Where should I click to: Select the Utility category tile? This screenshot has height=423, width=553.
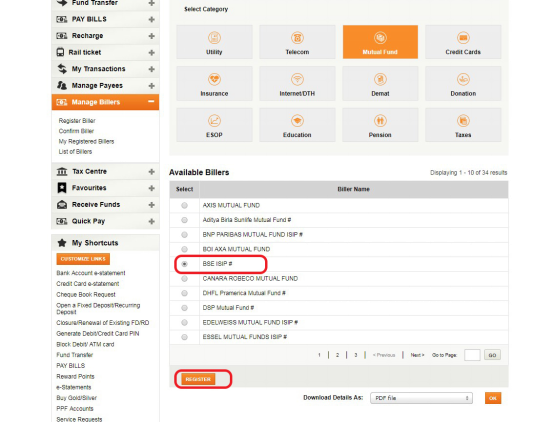pos(214,42)
